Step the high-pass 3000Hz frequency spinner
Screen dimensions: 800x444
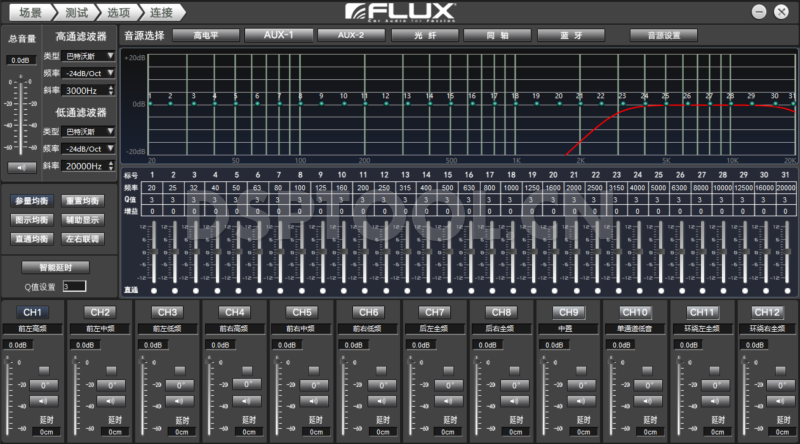tap(111, 90)
